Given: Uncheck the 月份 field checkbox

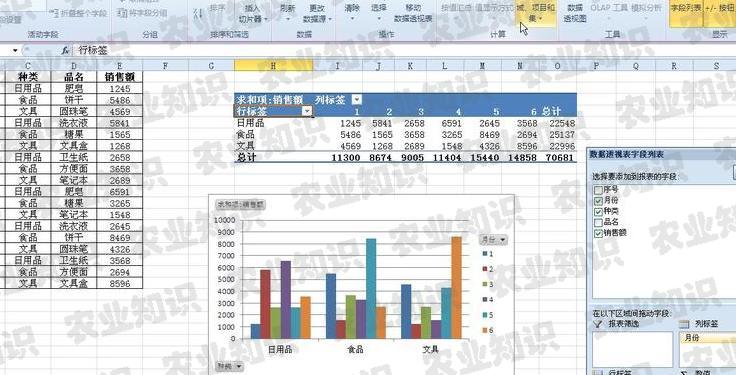Looking at the screenshot, I should 598,200.
